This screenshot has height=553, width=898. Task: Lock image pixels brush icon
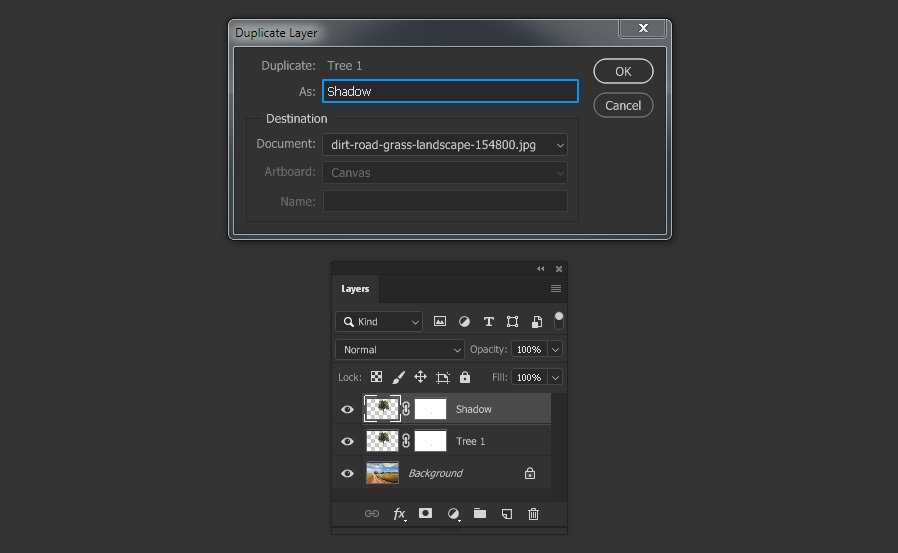tap(399, 377)
